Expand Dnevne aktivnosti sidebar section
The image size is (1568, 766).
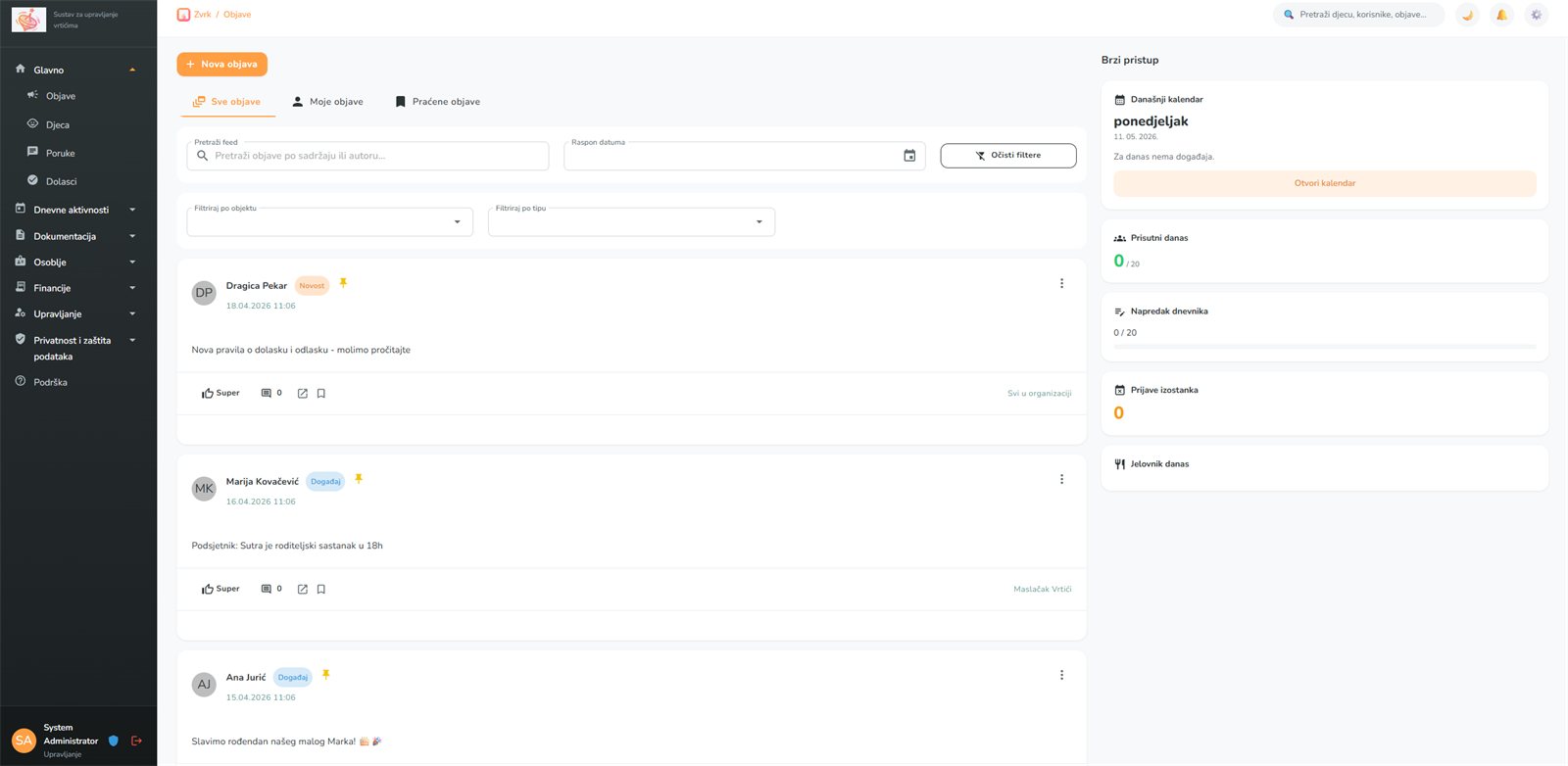(x=78, y=210)
